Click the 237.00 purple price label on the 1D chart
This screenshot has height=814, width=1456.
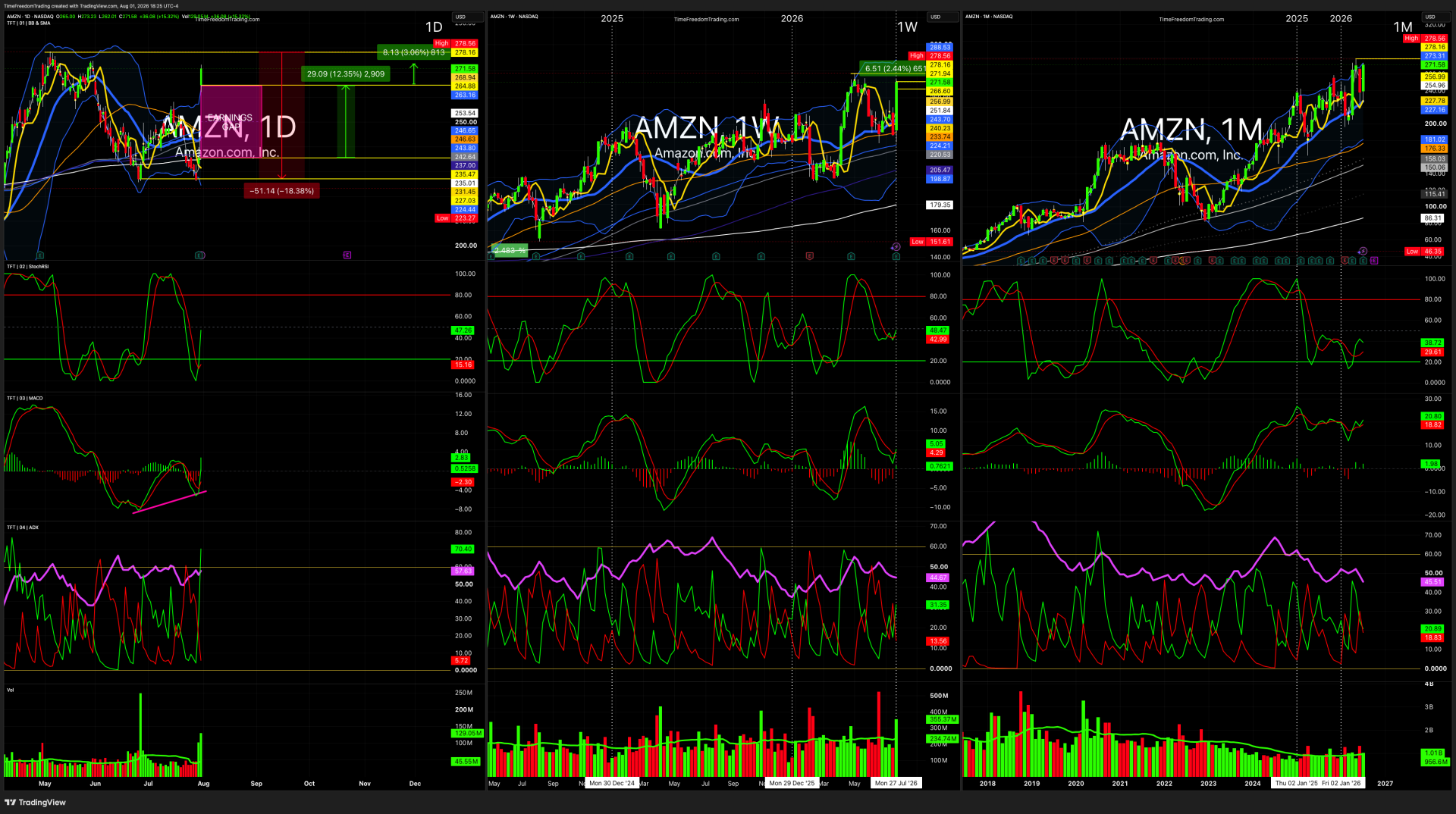click(465, 165)
